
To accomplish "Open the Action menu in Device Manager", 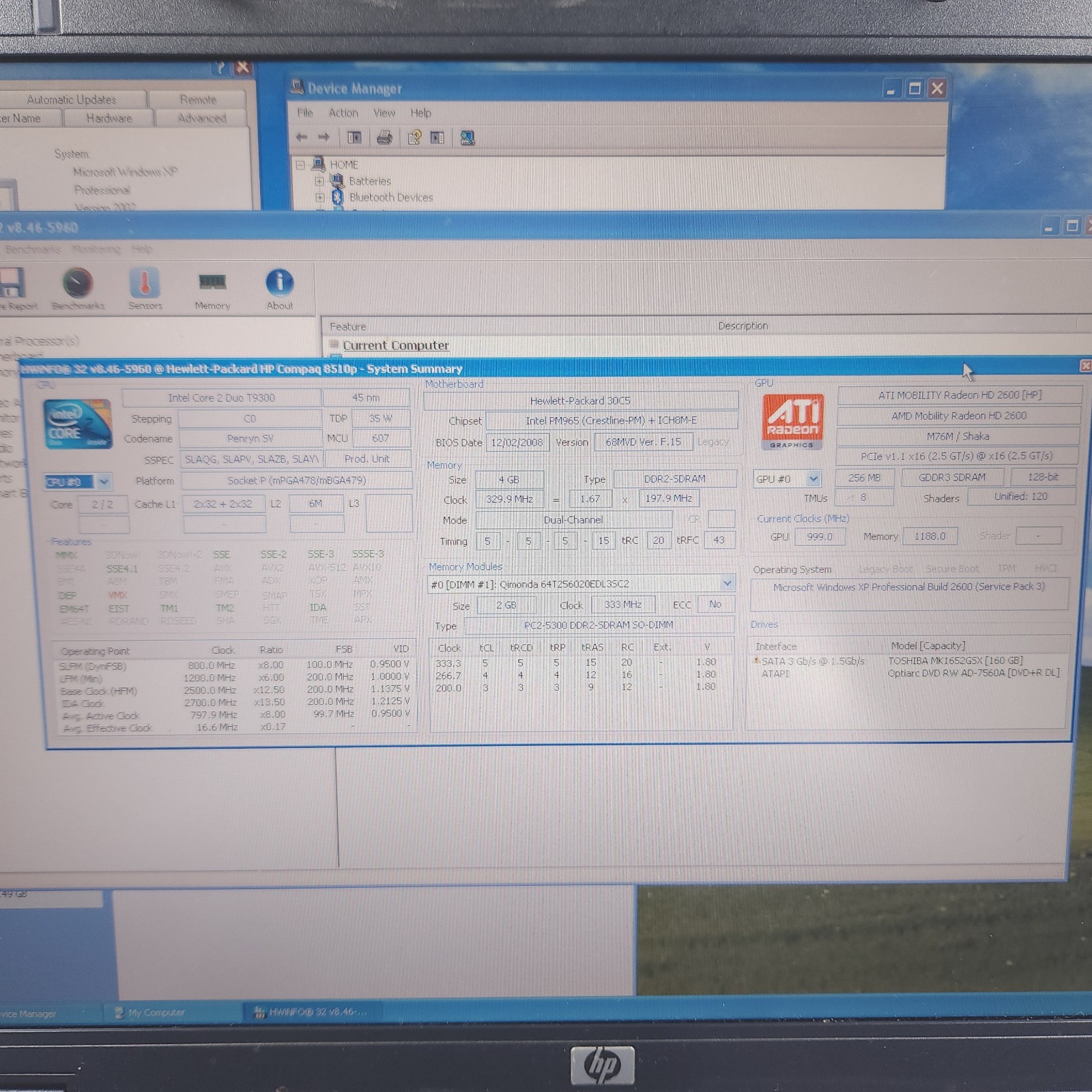I will 343,113.
